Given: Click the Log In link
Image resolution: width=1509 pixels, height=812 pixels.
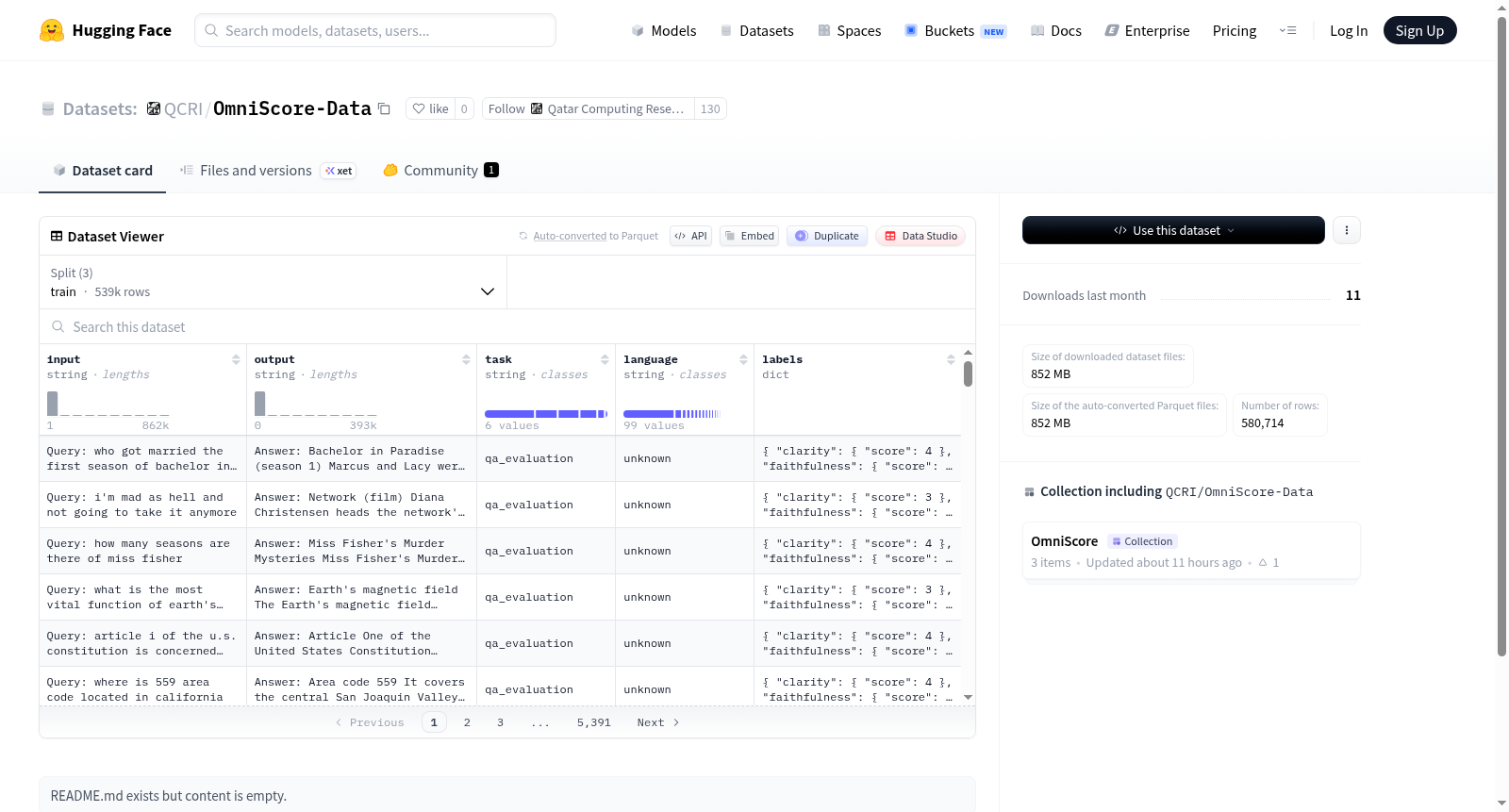Looking at the screenshot, I should [1349, 30].
